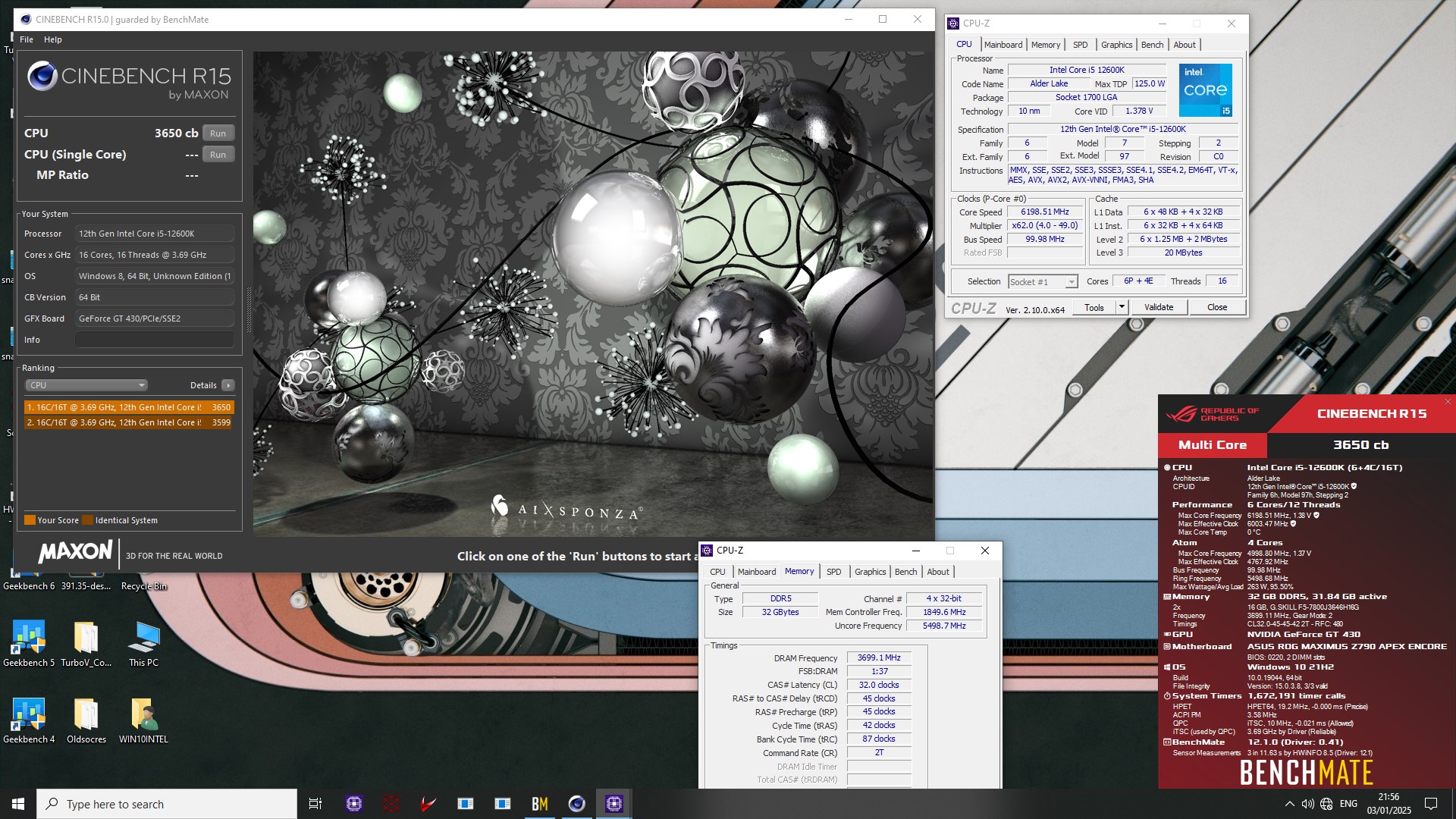Image resolution: width=1456 pixels, height=819 pixels.
Task: Close the BenchMate result overlay
Action: click(1447, 402)
